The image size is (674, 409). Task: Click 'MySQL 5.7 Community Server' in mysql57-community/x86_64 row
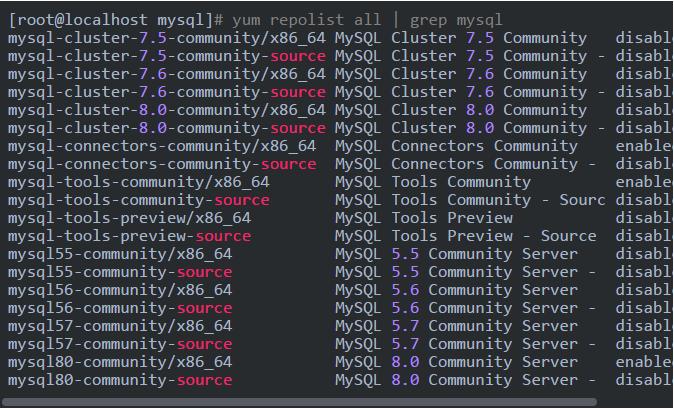coord(456,327)
